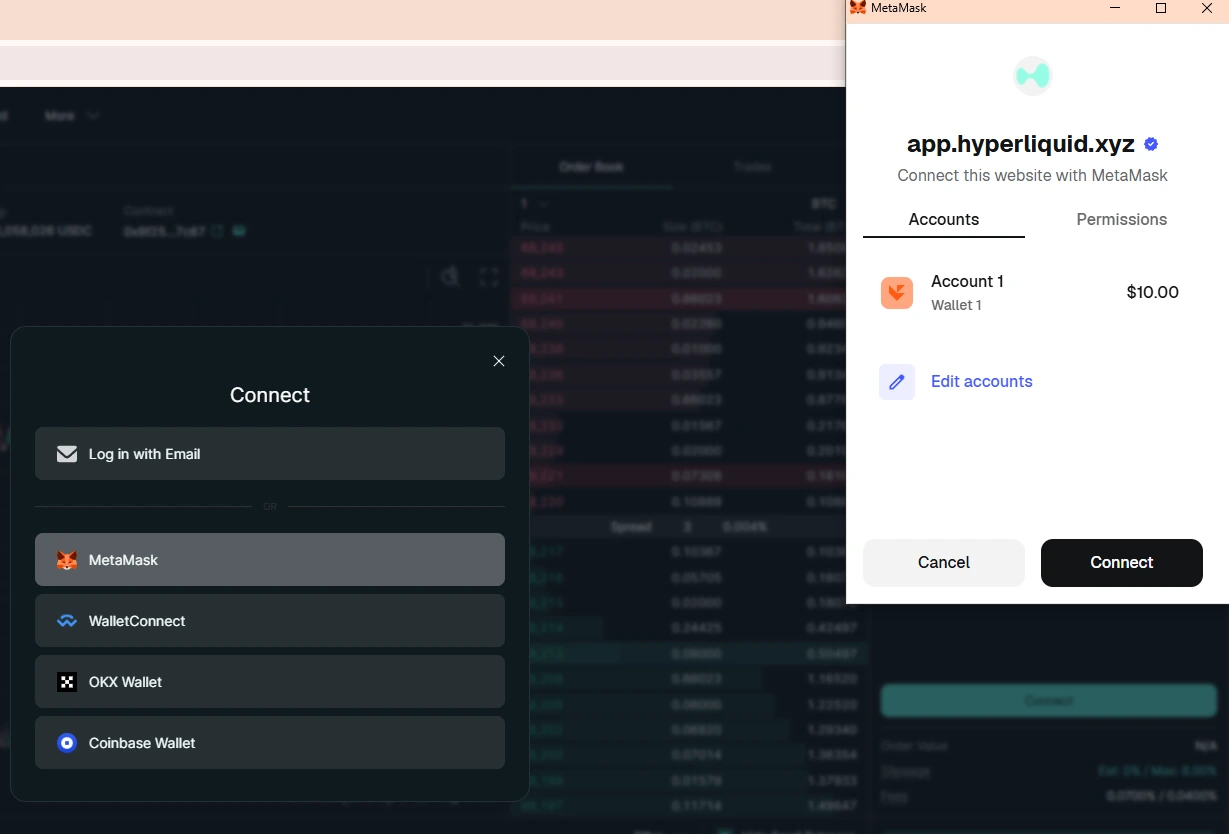Select the MetaMask fox icon wallet option

[66, 560]
